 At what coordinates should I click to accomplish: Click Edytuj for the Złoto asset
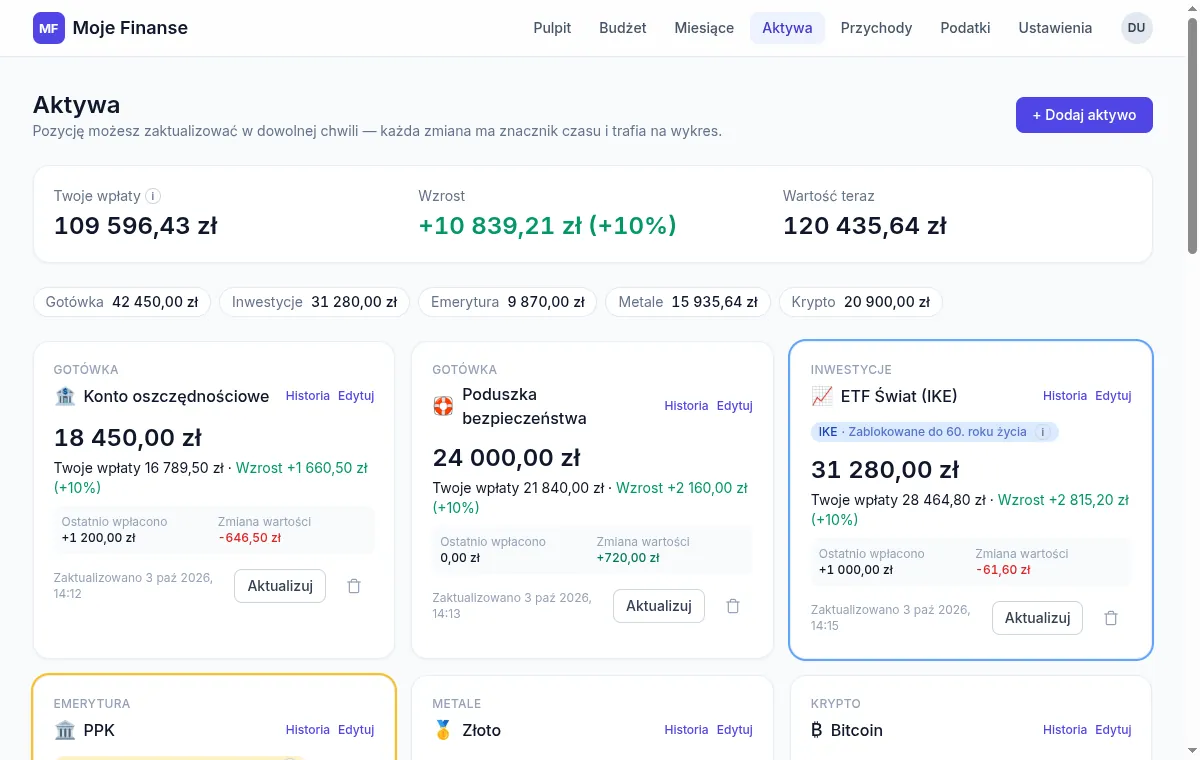click(735, 730)
